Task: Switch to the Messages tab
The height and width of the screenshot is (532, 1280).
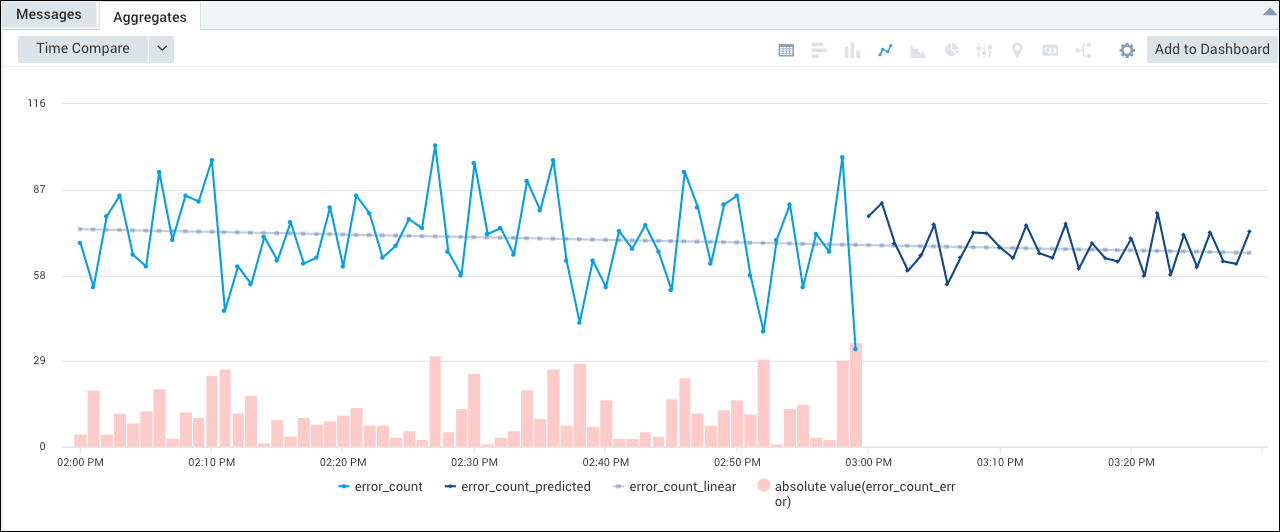Action: pos(49,15)
